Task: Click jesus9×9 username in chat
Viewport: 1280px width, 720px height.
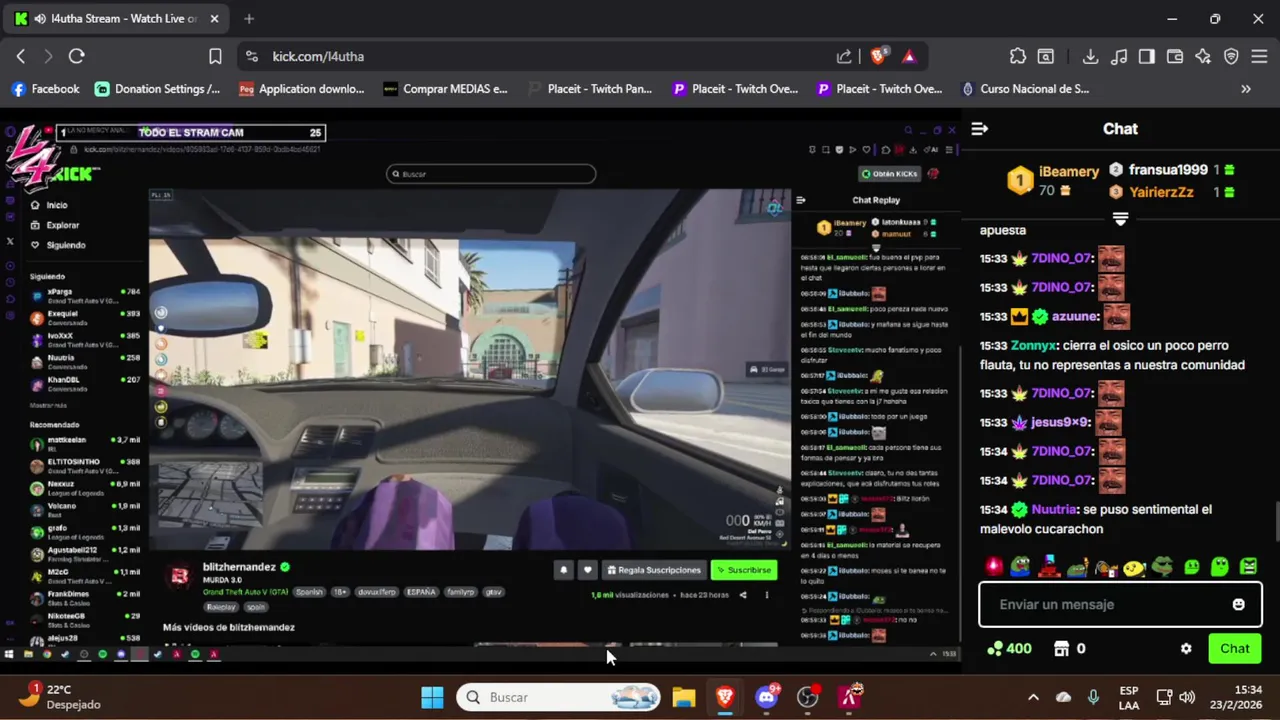Action: [1060, 422]
